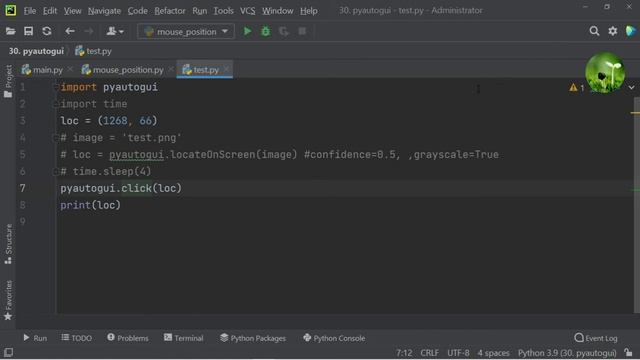The image size is (640, 360).
Task: Open the Tools menu
Action: tap(223, 11)
